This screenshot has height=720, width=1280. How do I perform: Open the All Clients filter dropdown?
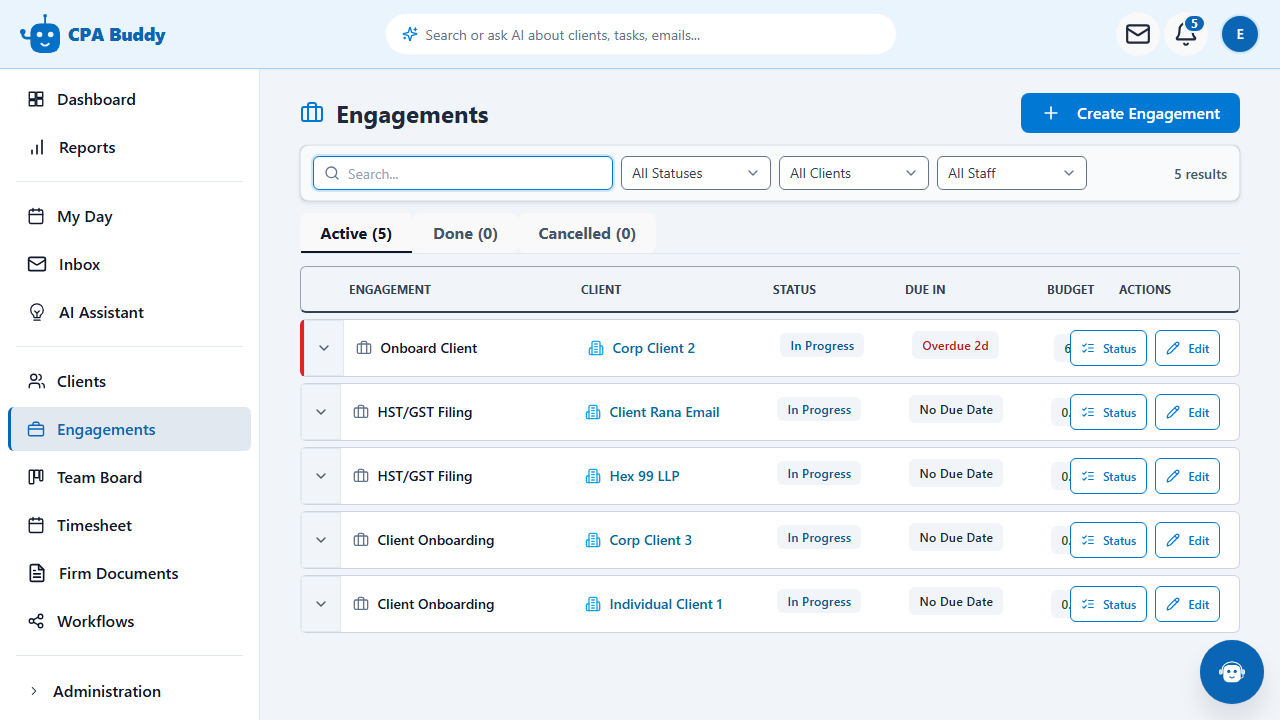coord(854,173)
